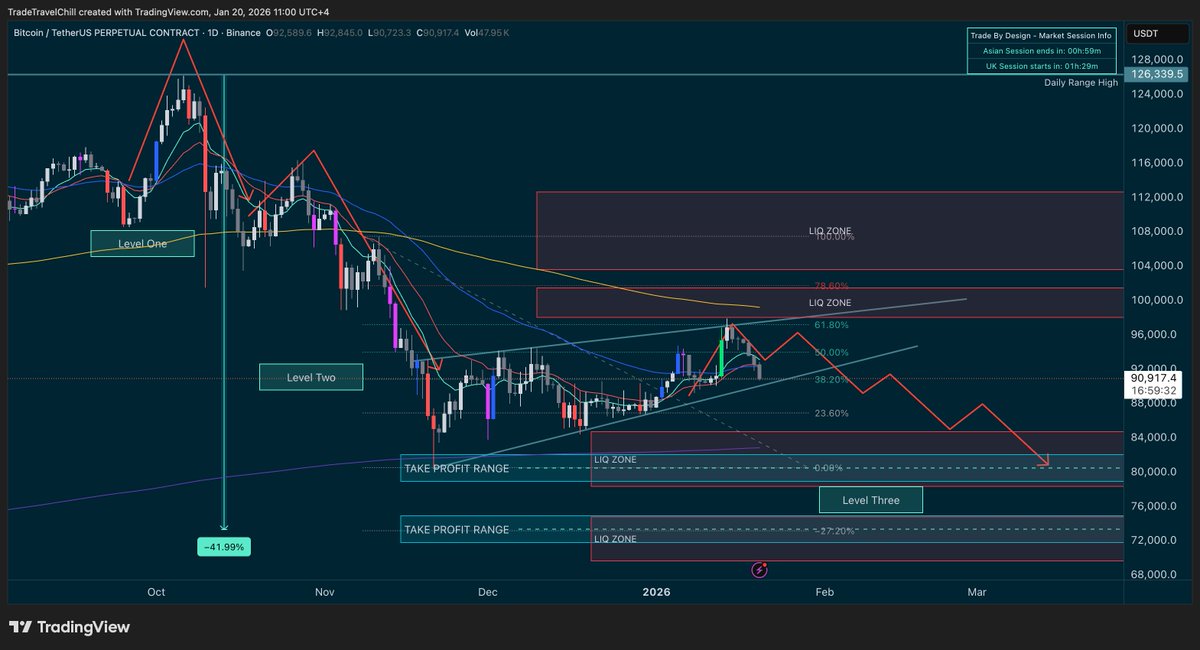The height and width of the screenshot is (650, 1200).
Task: Click the Feb label on the time axis
Action: tap(825, 592)
